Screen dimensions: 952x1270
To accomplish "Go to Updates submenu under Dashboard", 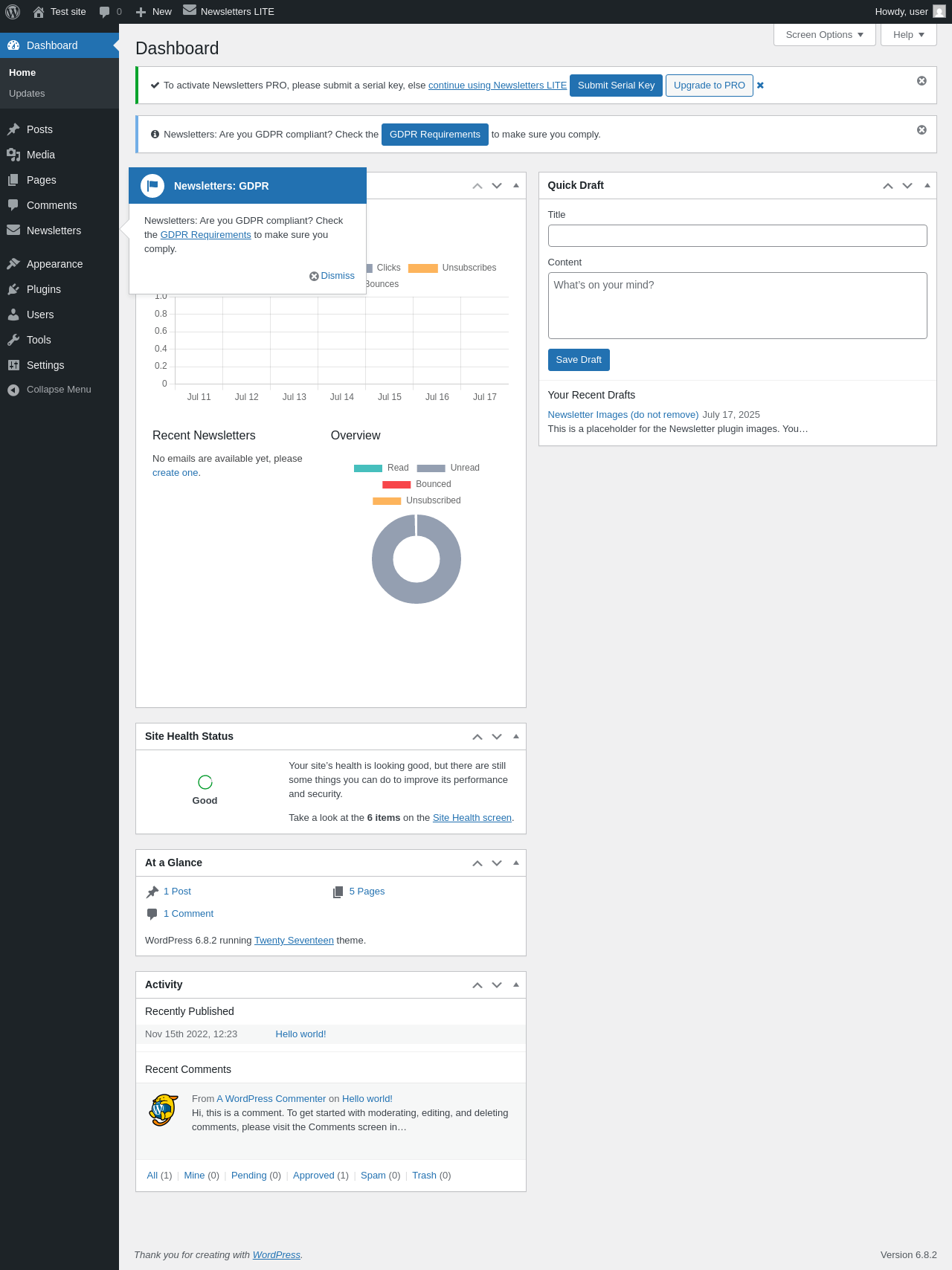I will (x=27, y=94).
